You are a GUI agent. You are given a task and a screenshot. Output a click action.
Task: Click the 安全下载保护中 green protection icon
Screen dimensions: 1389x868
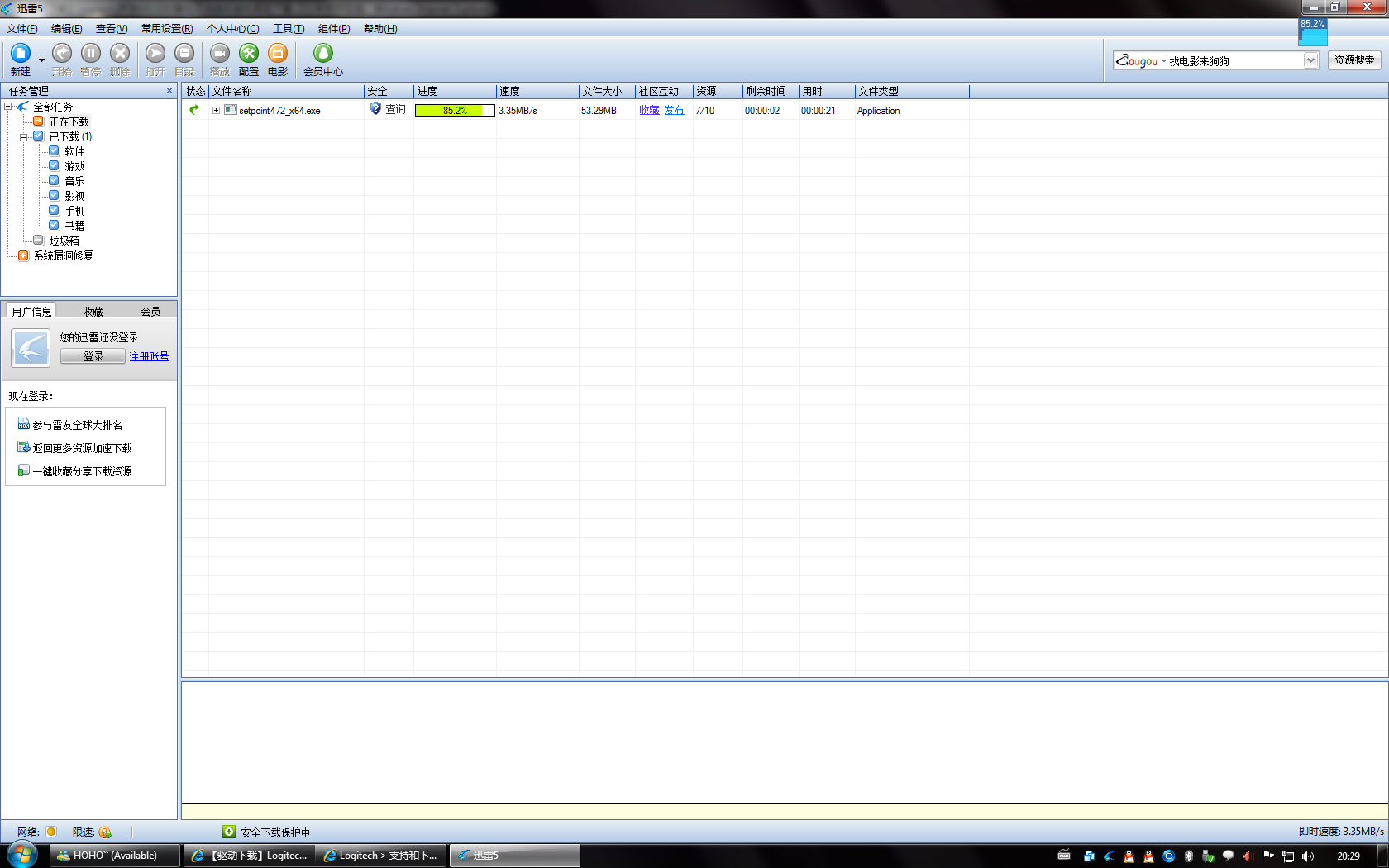(229, 832)
